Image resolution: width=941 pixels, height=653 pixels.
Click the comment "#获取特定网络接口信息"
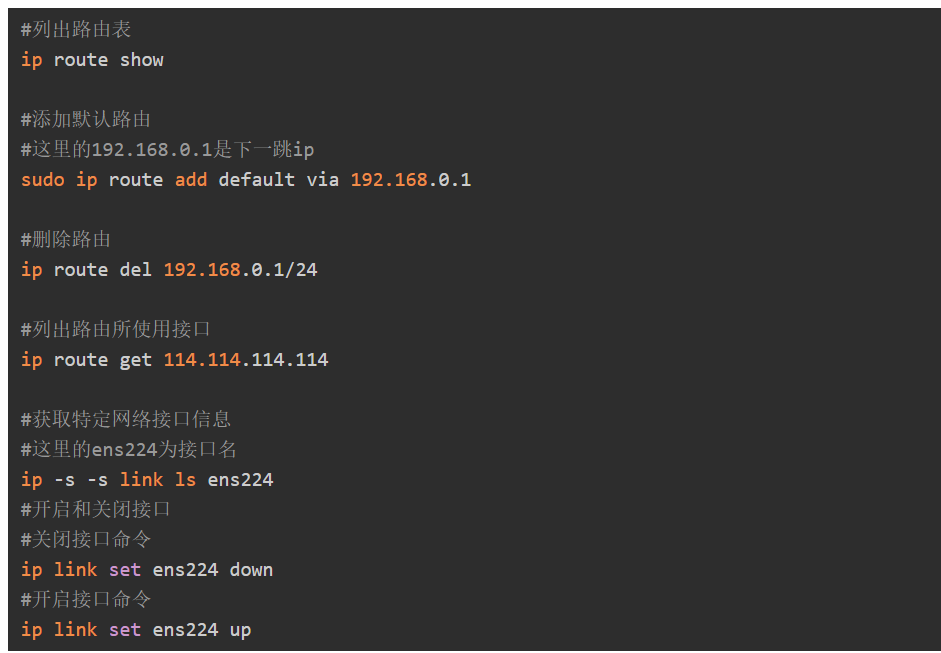coord(126,420)
